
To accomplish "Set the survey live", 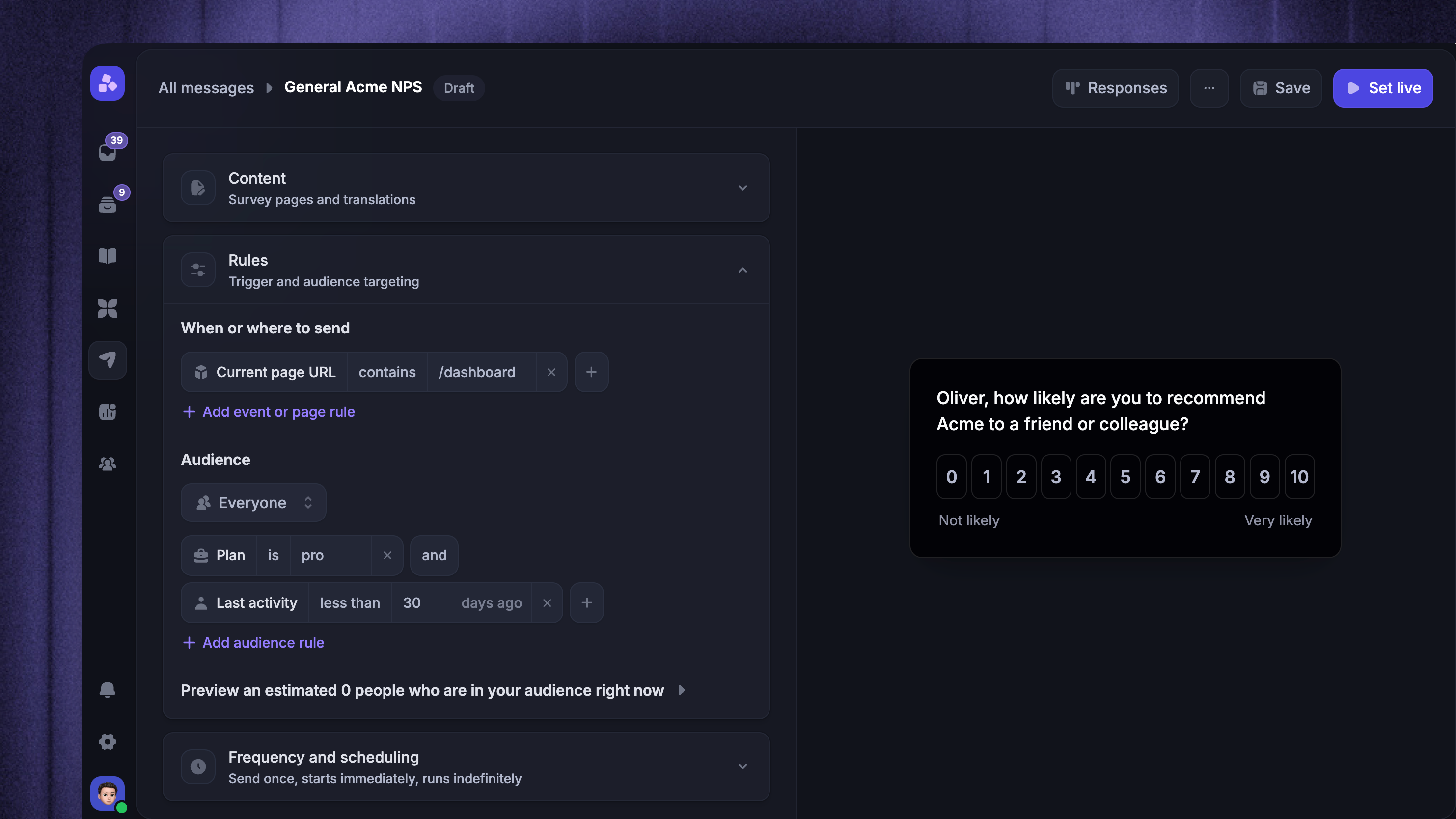I will pyautogui.click(x=1383, y=88).
